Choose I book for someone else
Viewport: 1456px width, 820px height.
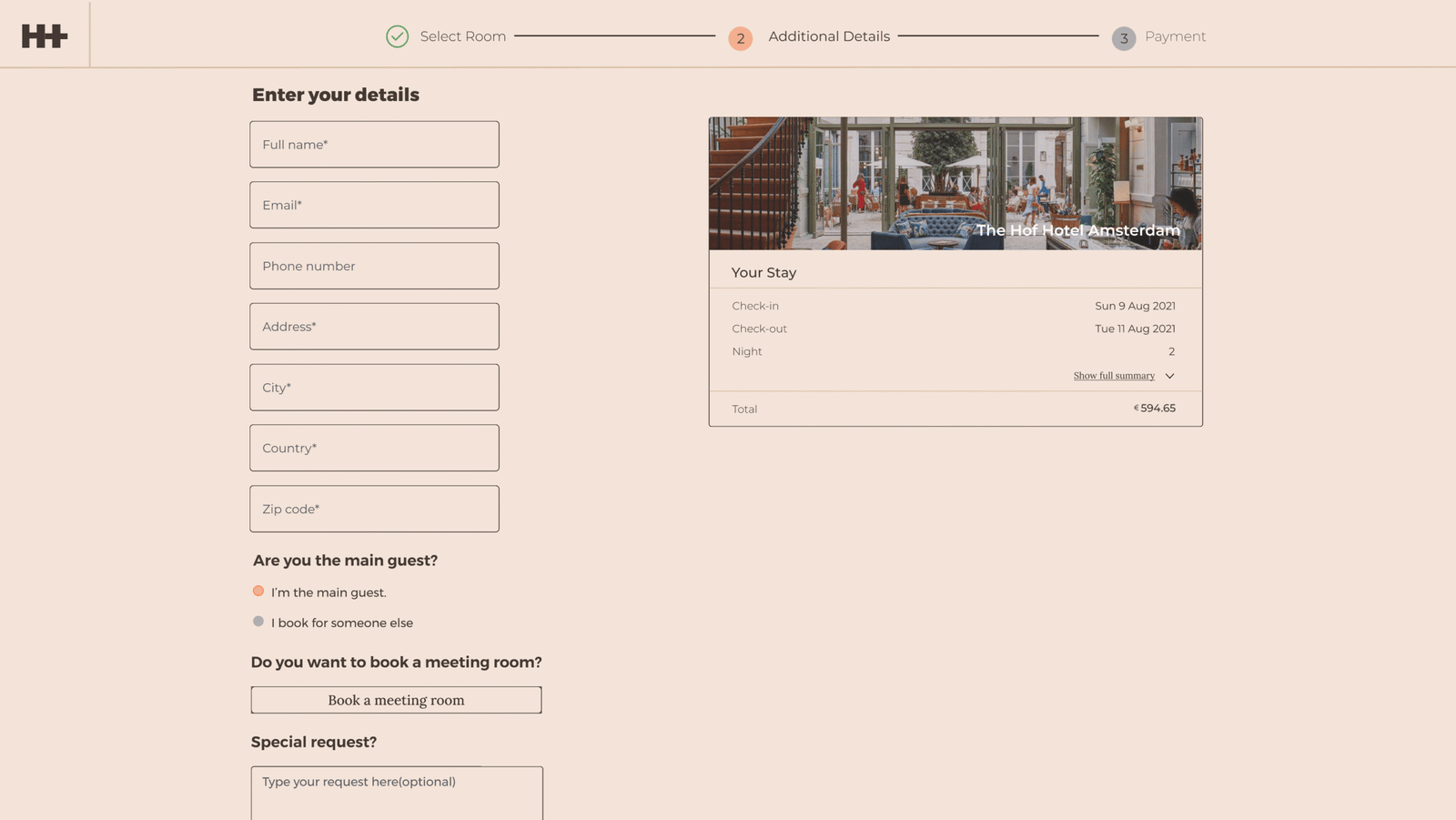(x=258, y=621)
